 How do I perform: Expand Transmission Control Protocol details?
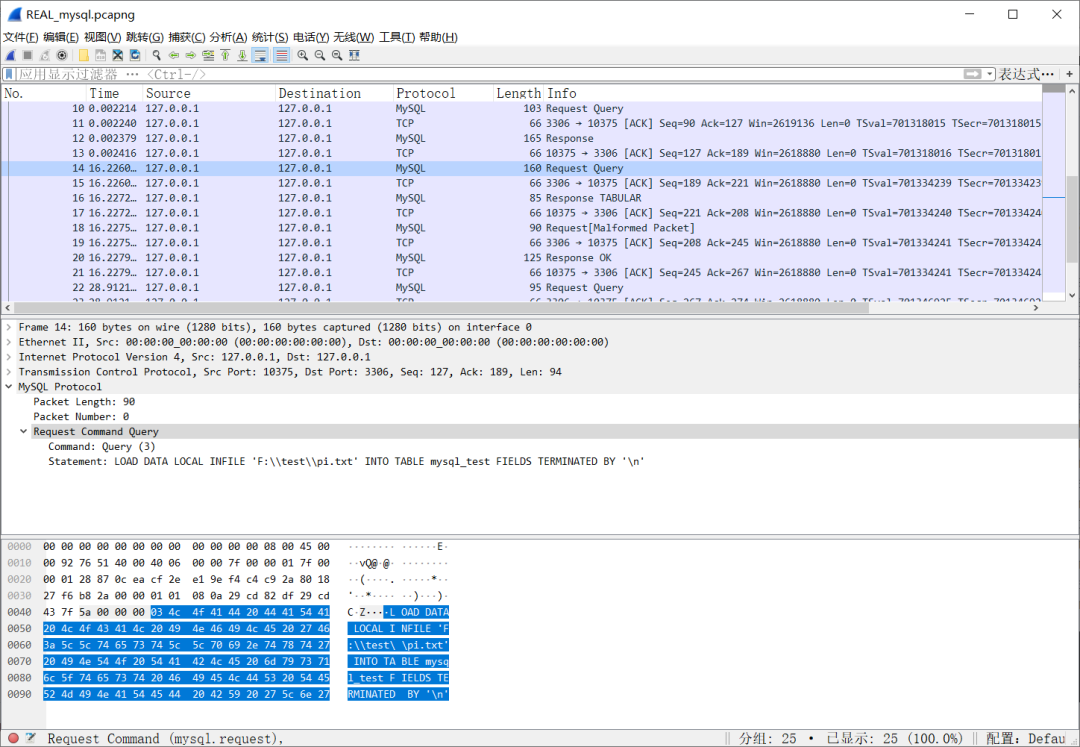[x=9, y=372]
